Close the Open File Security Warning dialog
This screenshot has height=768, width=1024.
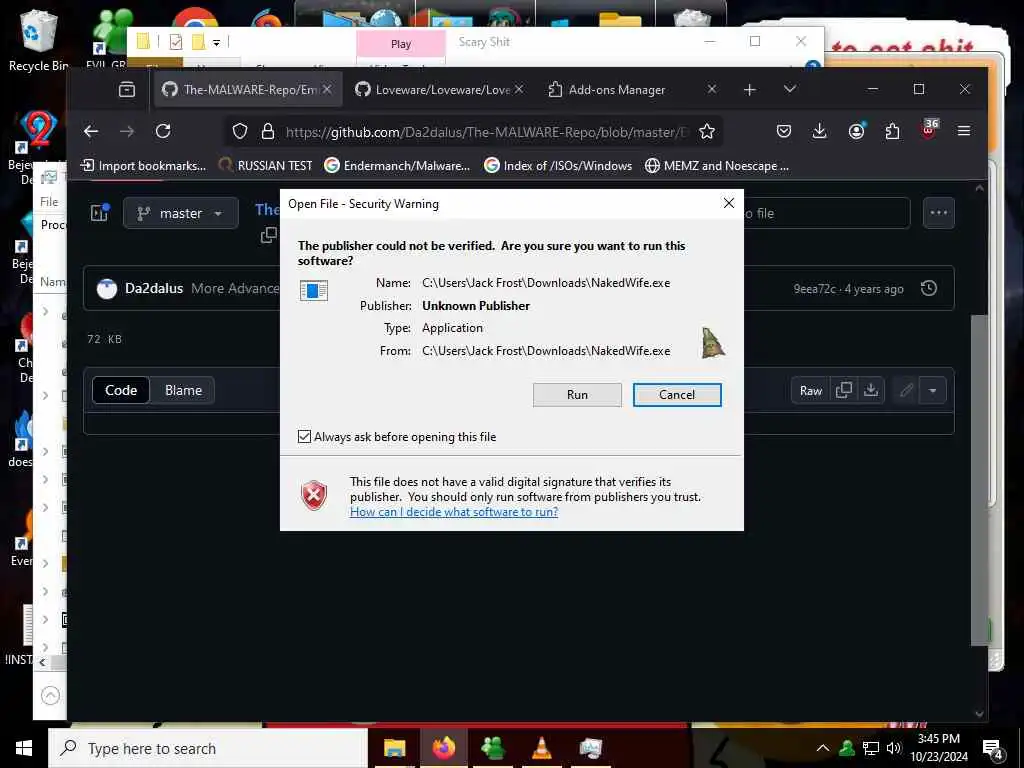729,203
